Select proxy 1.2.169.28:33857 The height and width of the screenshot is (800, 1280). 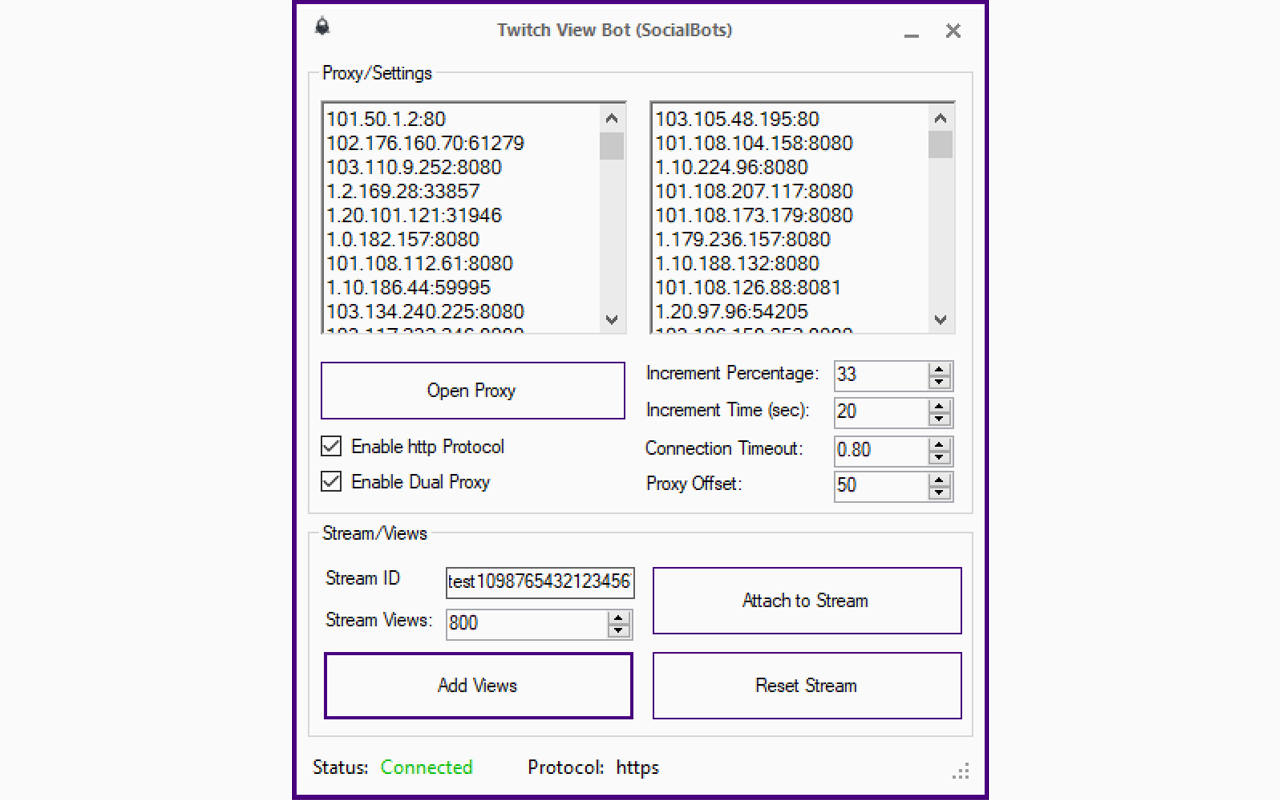click(403, 191)
